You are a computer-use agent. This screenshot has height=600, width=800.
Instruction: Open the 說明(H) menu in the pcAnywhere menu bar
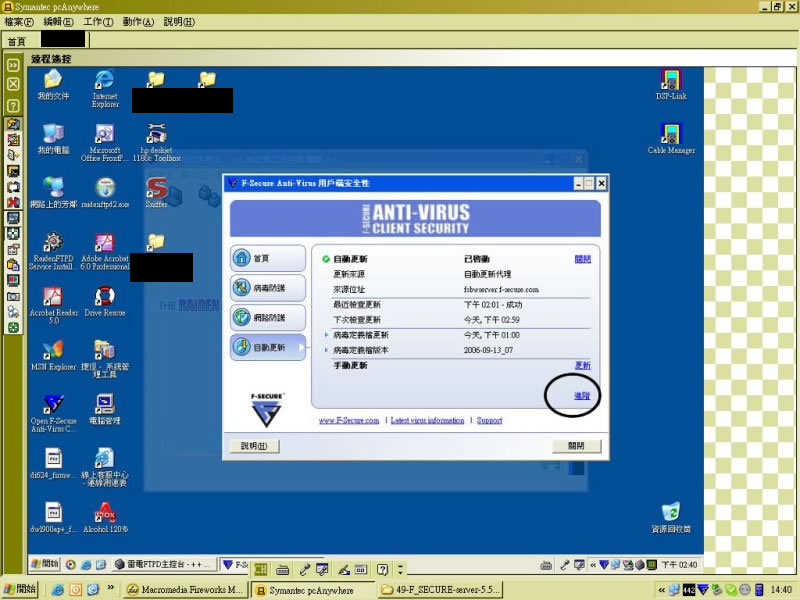(179, 22)
